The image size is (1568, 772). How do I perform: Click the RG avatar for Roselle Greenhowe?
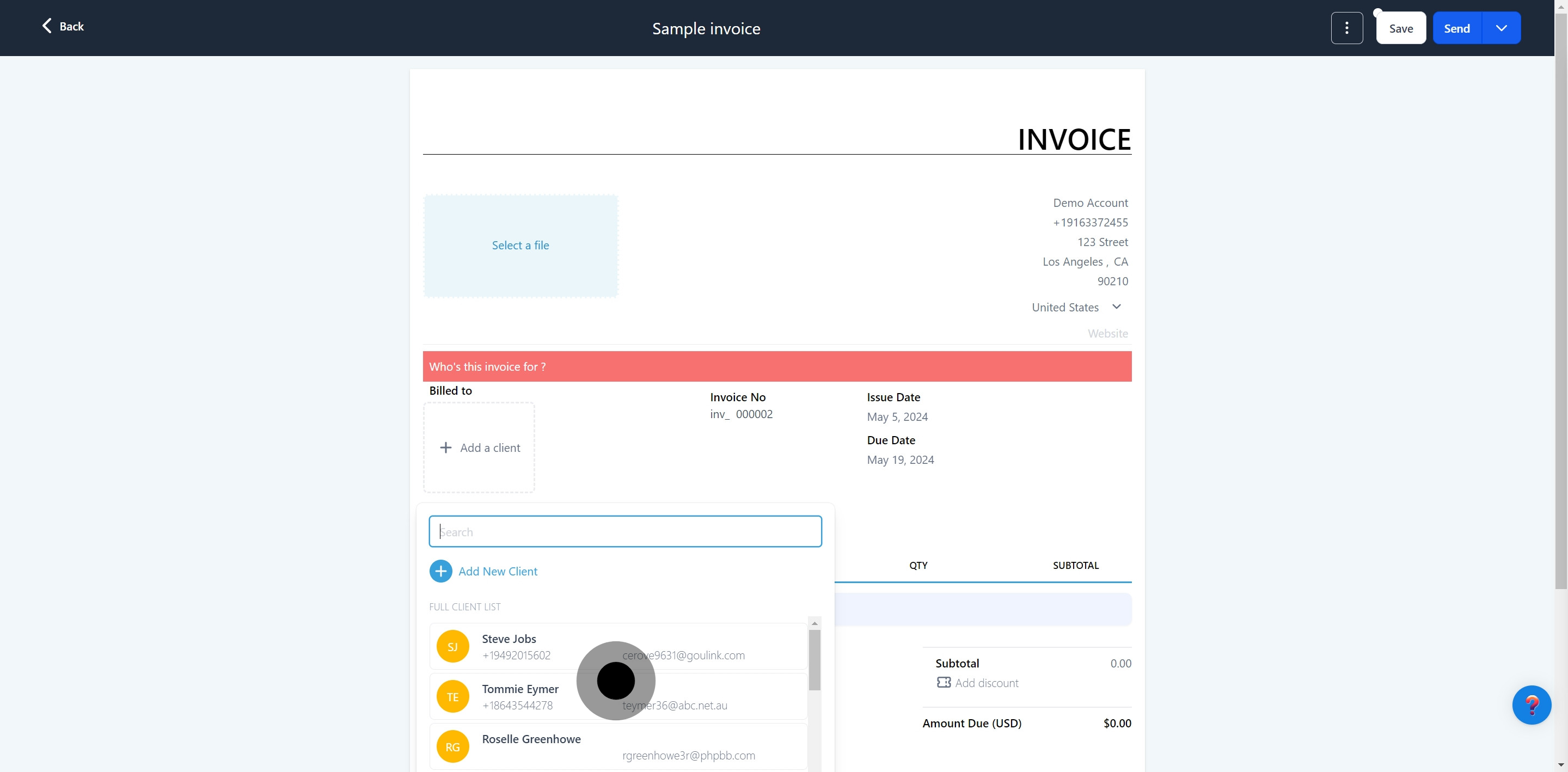click(452, 747)
